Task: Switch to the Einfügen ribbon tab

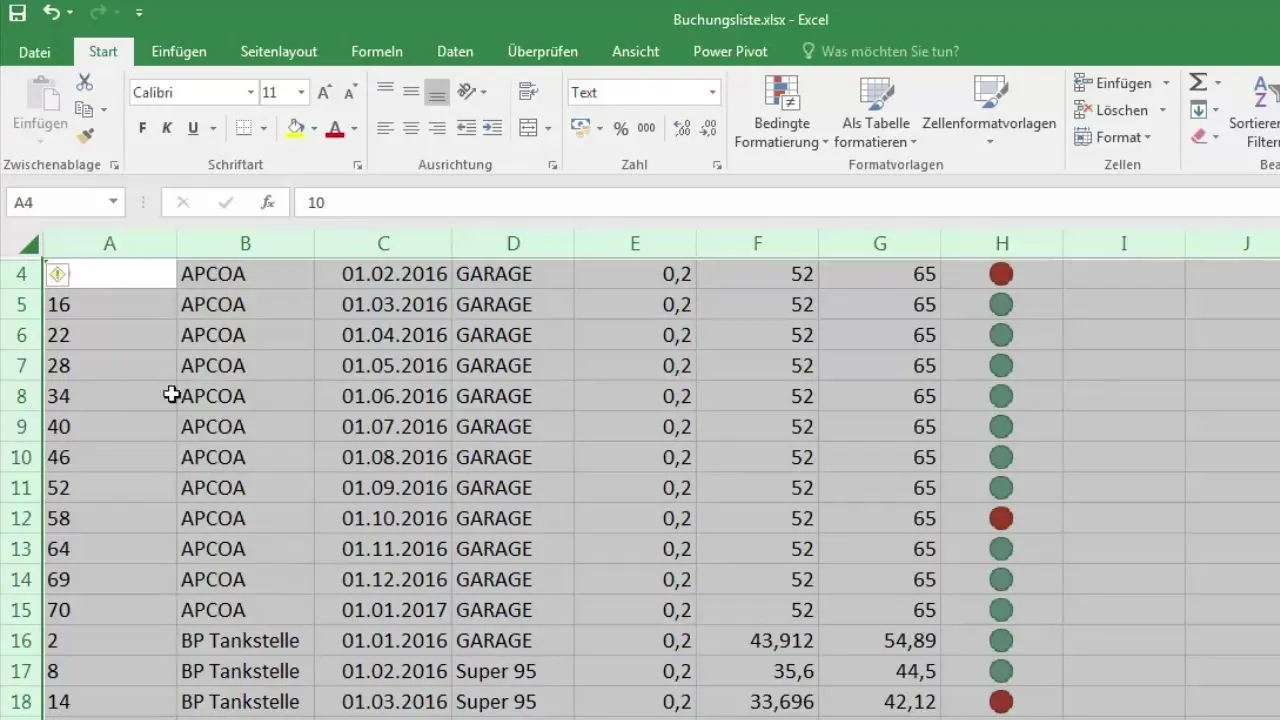Action: click(x=179, y=52)
